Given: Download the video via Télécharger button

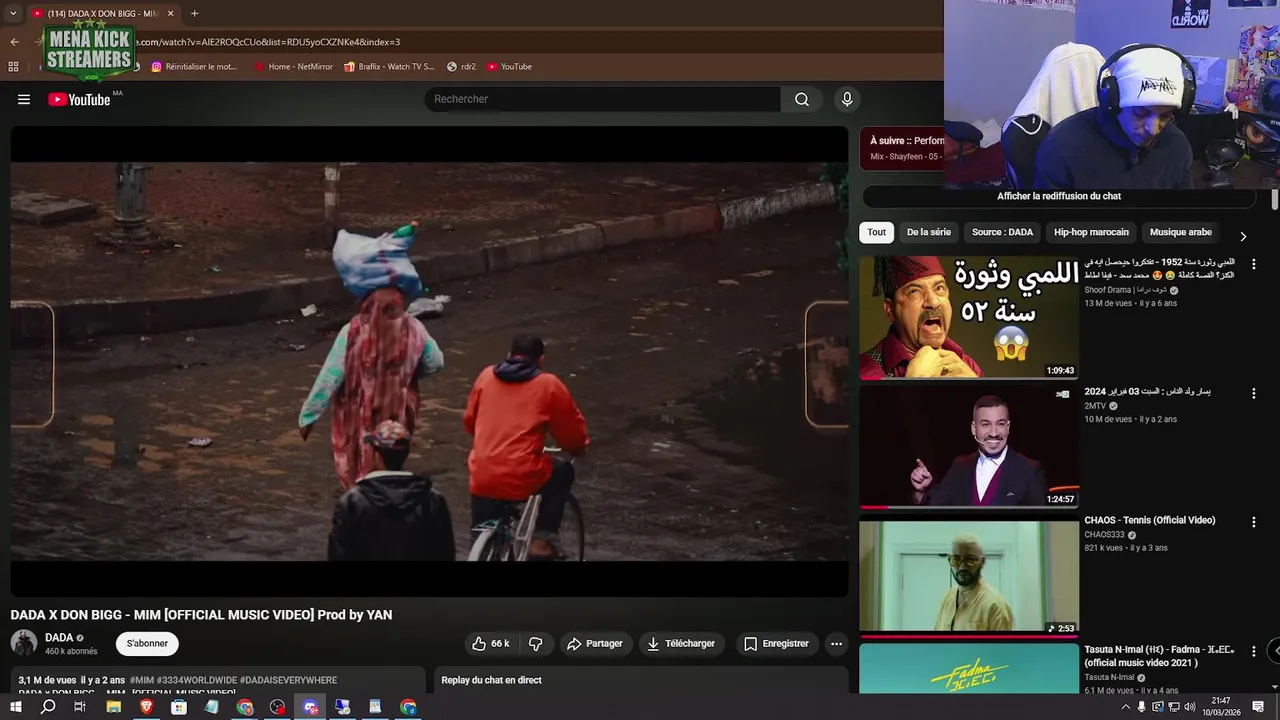Looking at the screenshot, I should pos(681,644).
